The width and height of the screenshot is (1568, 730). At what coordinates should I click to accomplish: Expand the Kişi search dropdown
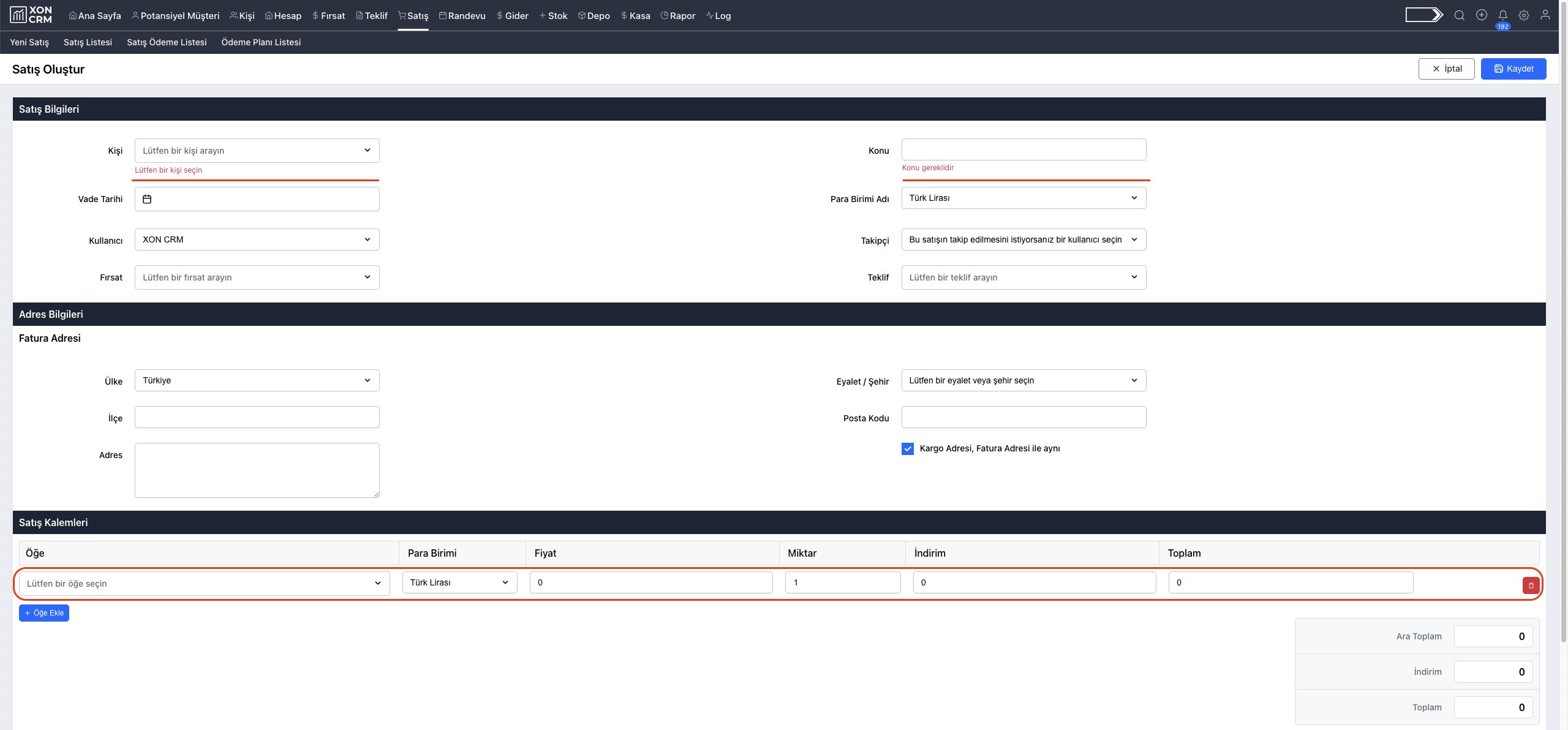click(x=257, y=151)
